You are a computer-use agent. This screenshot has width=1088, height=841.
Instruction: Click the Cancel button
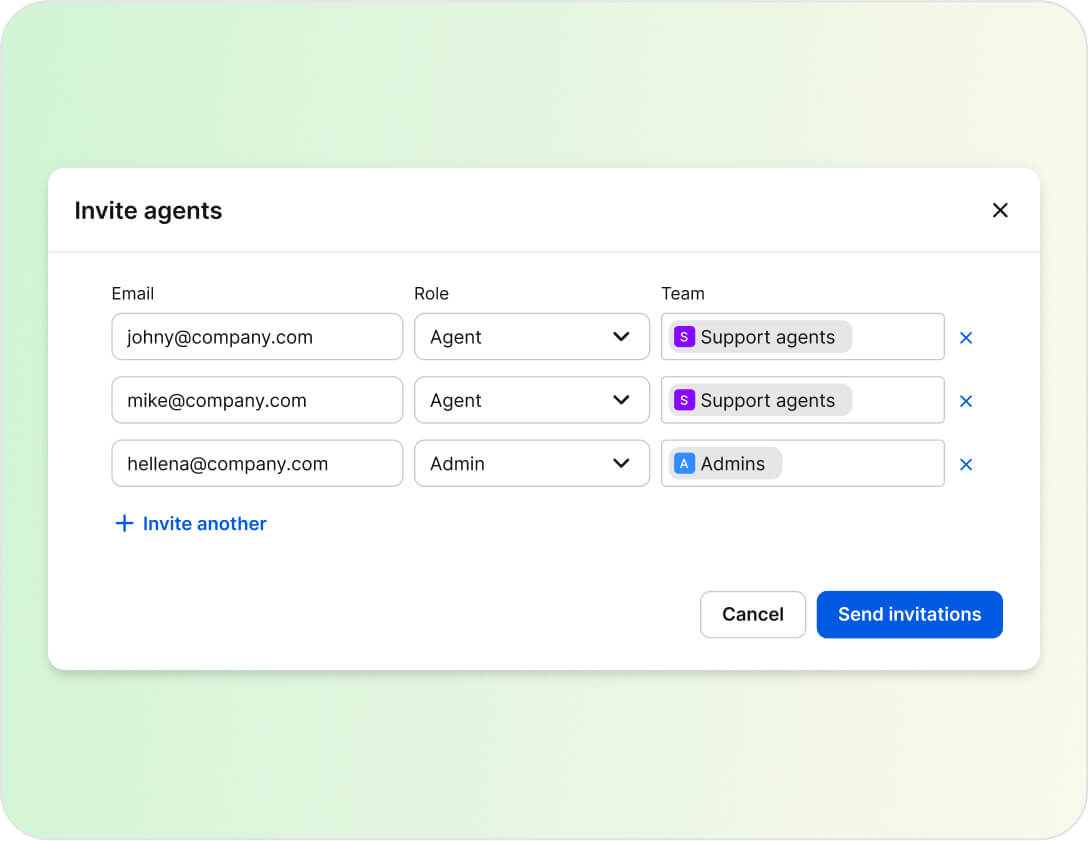(753, 614)
